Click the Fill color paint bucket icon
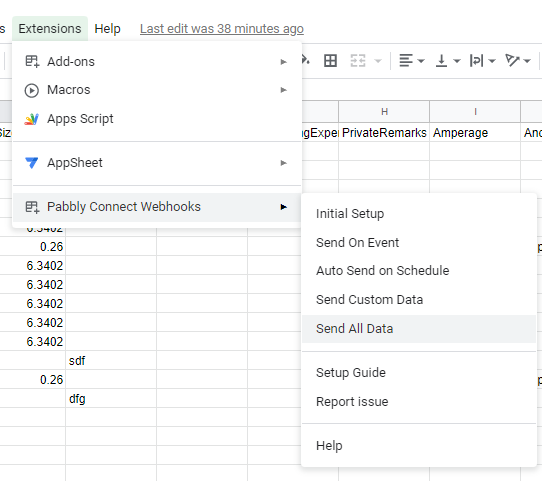Screen dimensions: 542x481 point(306,60)
